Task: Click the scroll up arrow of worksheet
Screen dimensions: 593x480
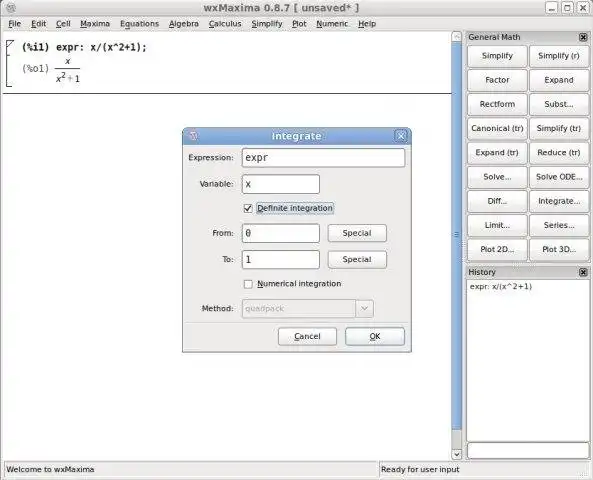Action: [x=457, y=37]
